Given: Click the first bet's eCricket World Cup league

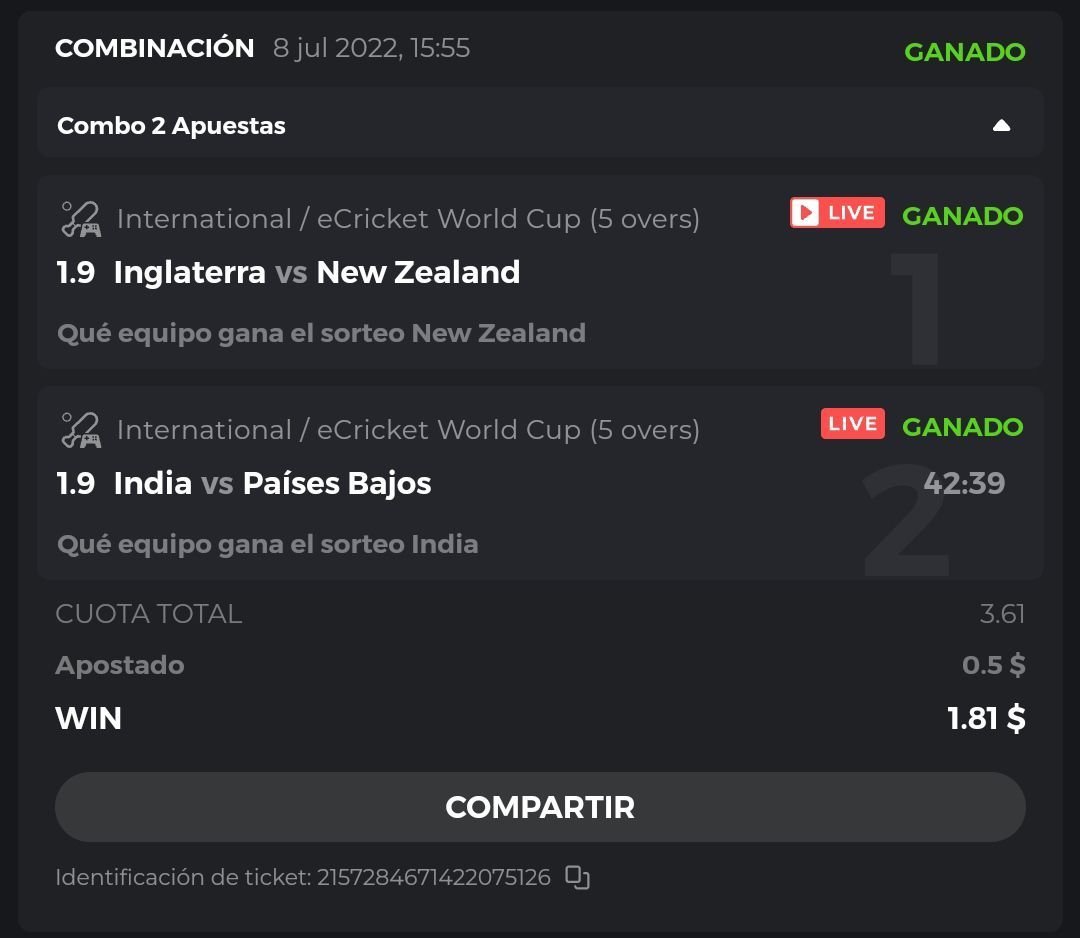Looking at the screenshot, I should [x=408, y=219].
